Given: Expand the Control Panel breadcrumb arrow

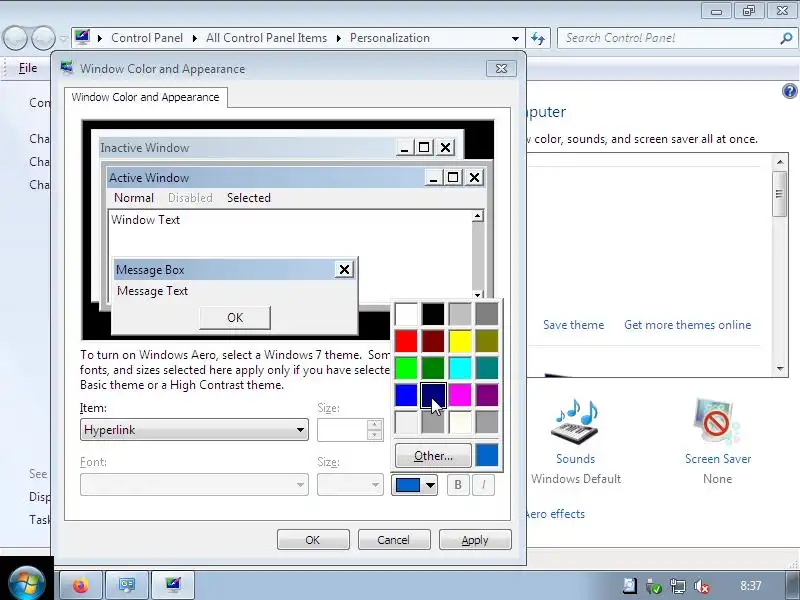Looking at the screenshot, I should click(194, 38).
